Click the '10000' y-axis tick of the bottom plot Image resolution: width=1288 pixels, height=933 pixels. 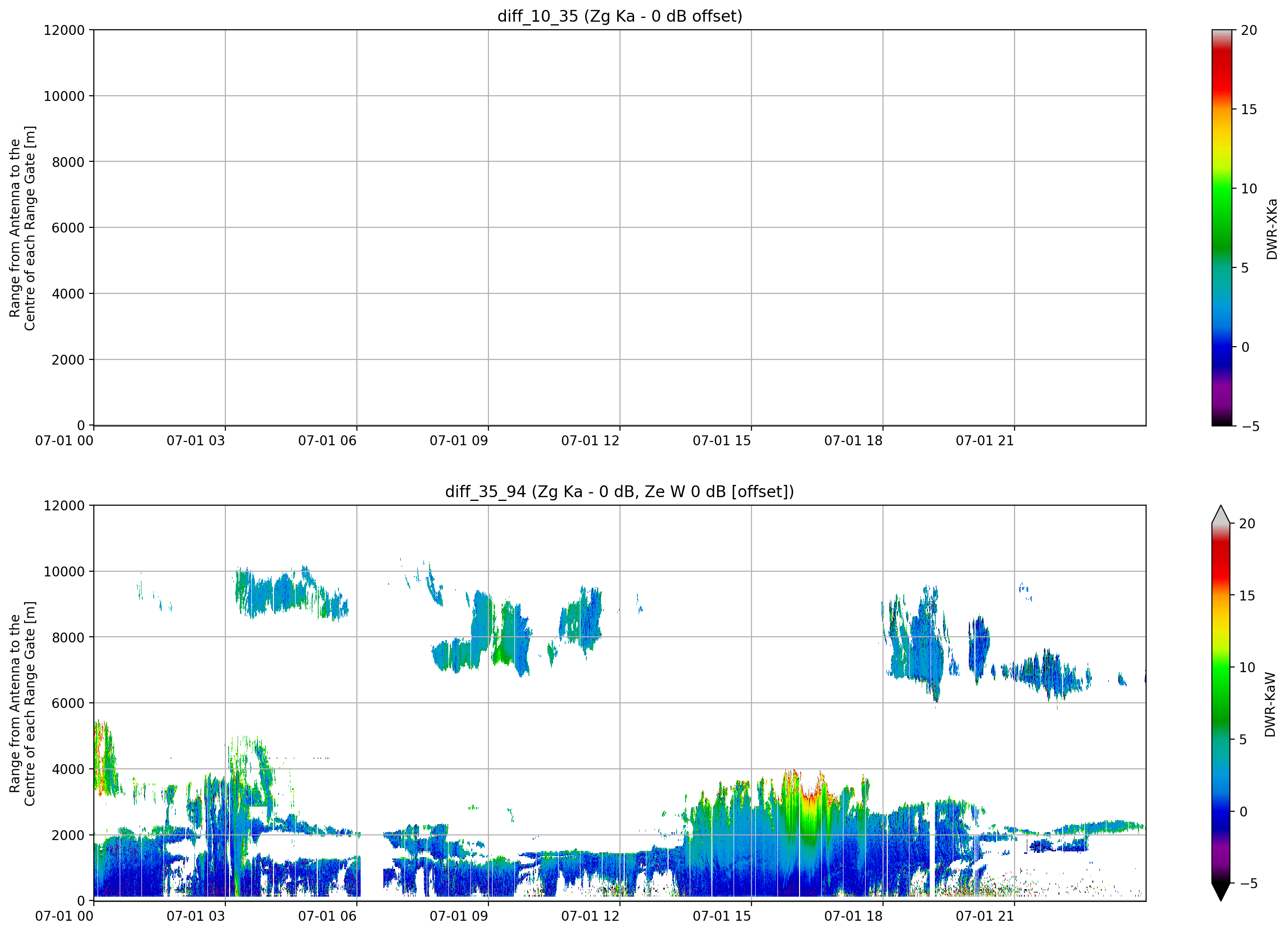[x=64, y=572]
